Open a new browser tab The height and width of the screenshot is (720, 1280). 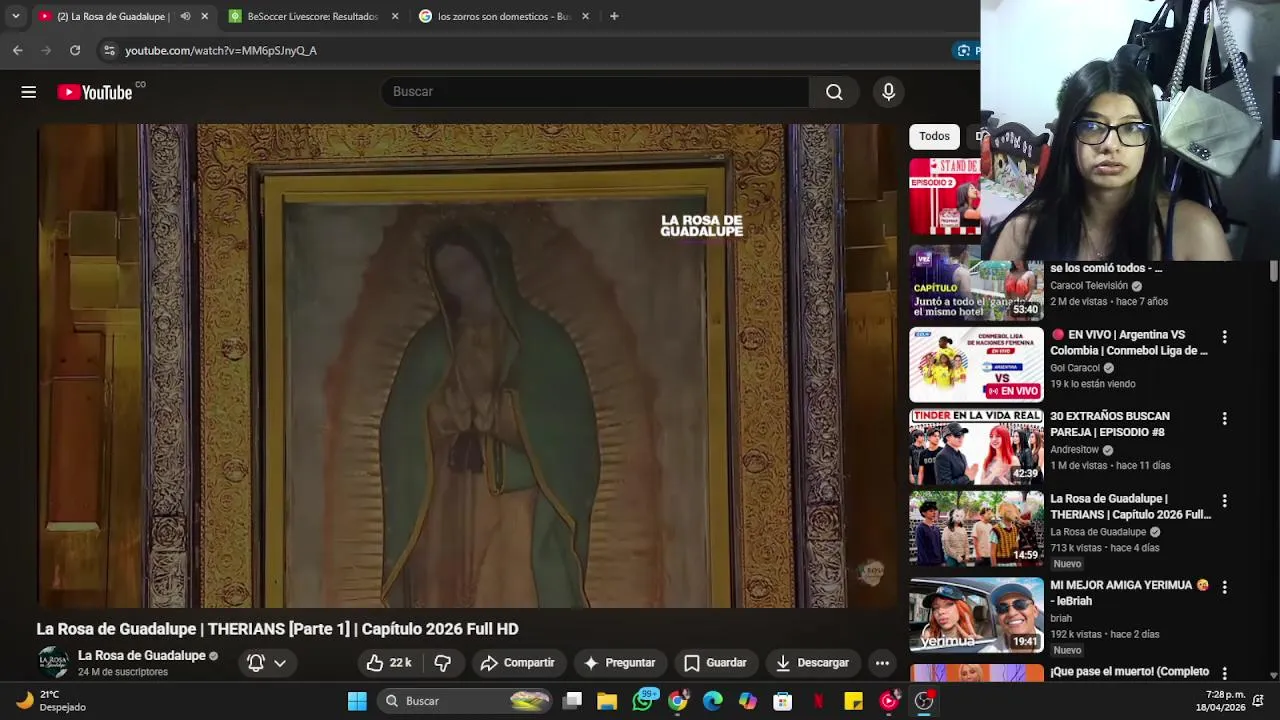click(614, 16)
